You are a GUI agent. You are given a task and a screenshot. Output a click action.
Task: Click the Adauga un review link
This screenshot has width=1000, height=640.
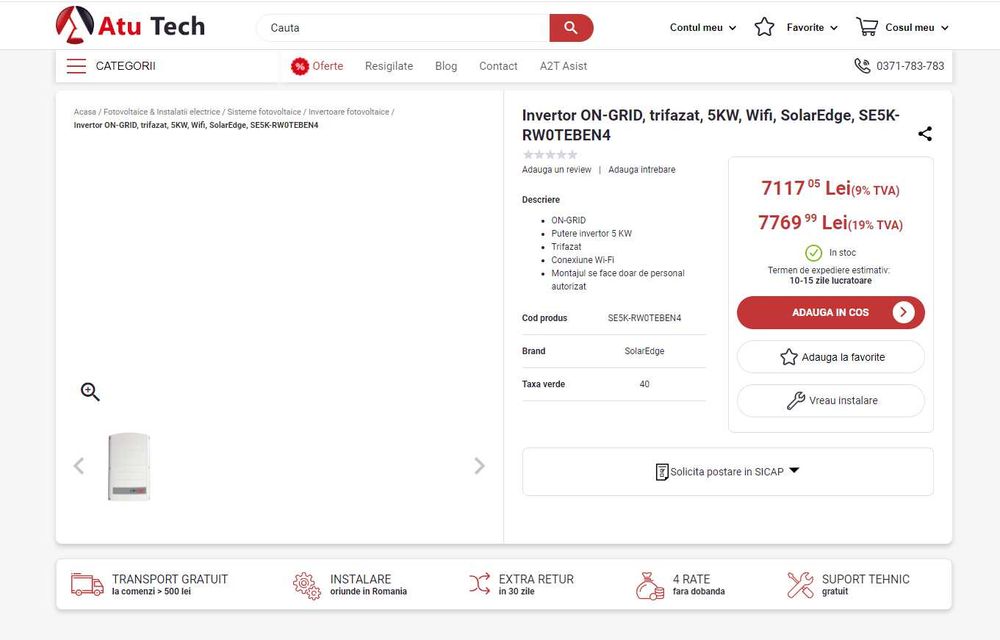(557, 170)
